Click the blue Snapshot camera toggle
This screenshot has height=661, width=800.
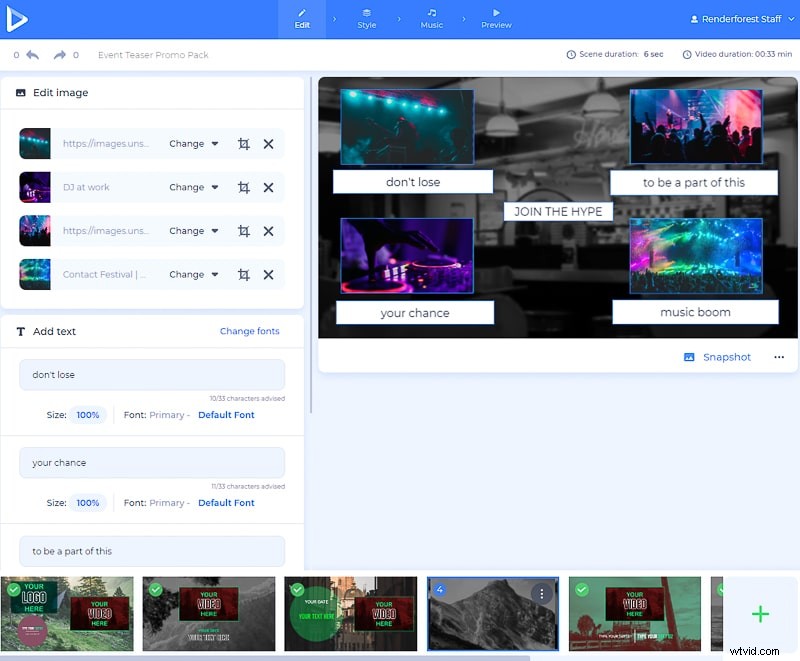tap(688, 357)
